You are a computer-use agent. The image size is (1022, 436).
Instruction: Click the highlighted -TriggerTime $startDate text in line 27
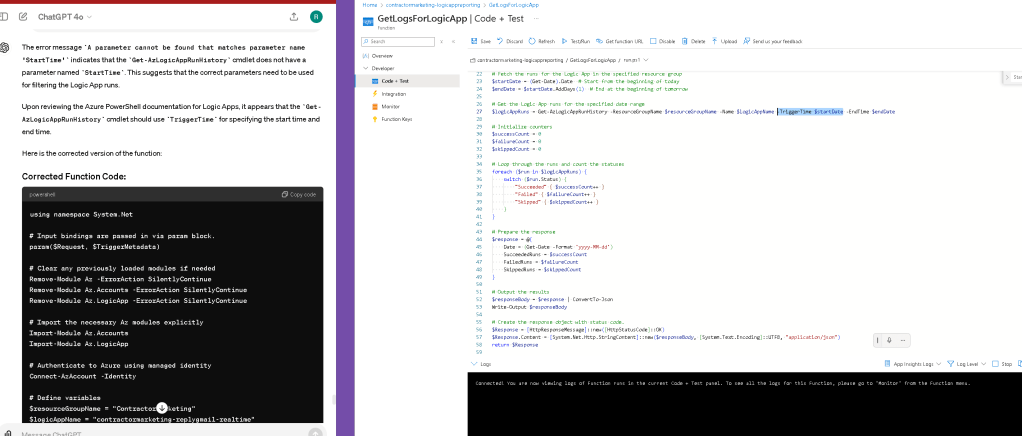point(810,111)
